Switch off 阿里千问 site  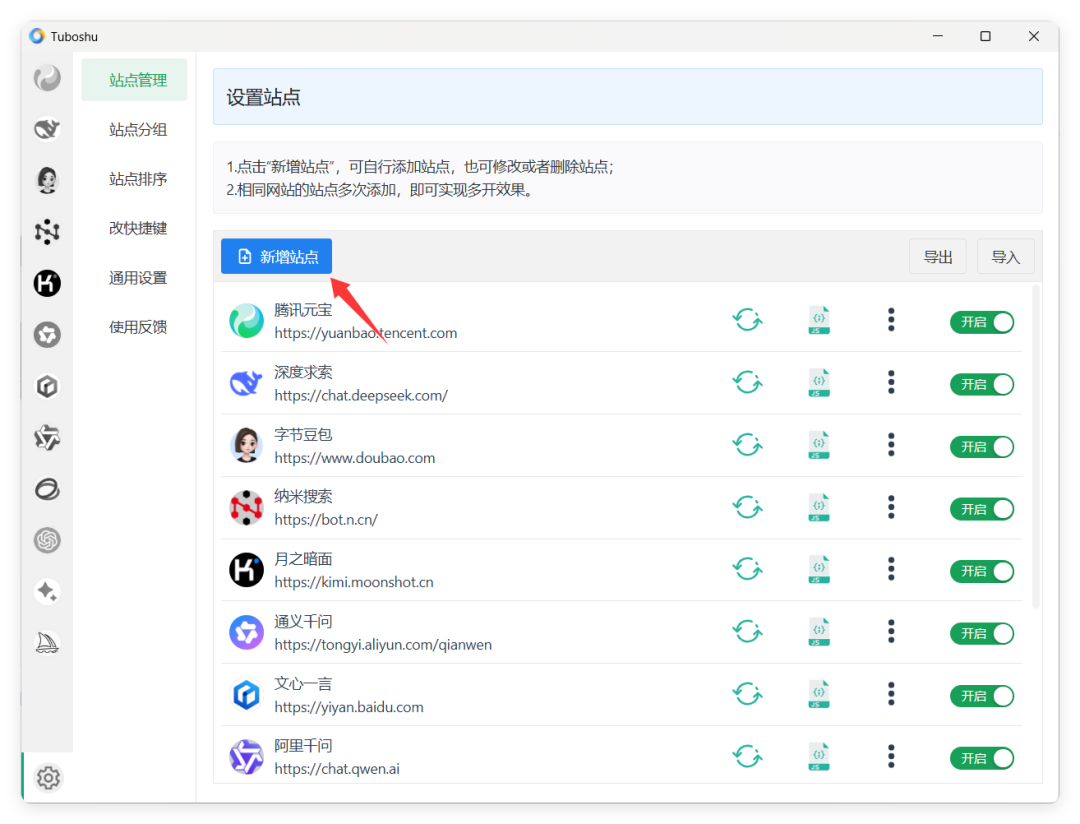click(982, 759)
